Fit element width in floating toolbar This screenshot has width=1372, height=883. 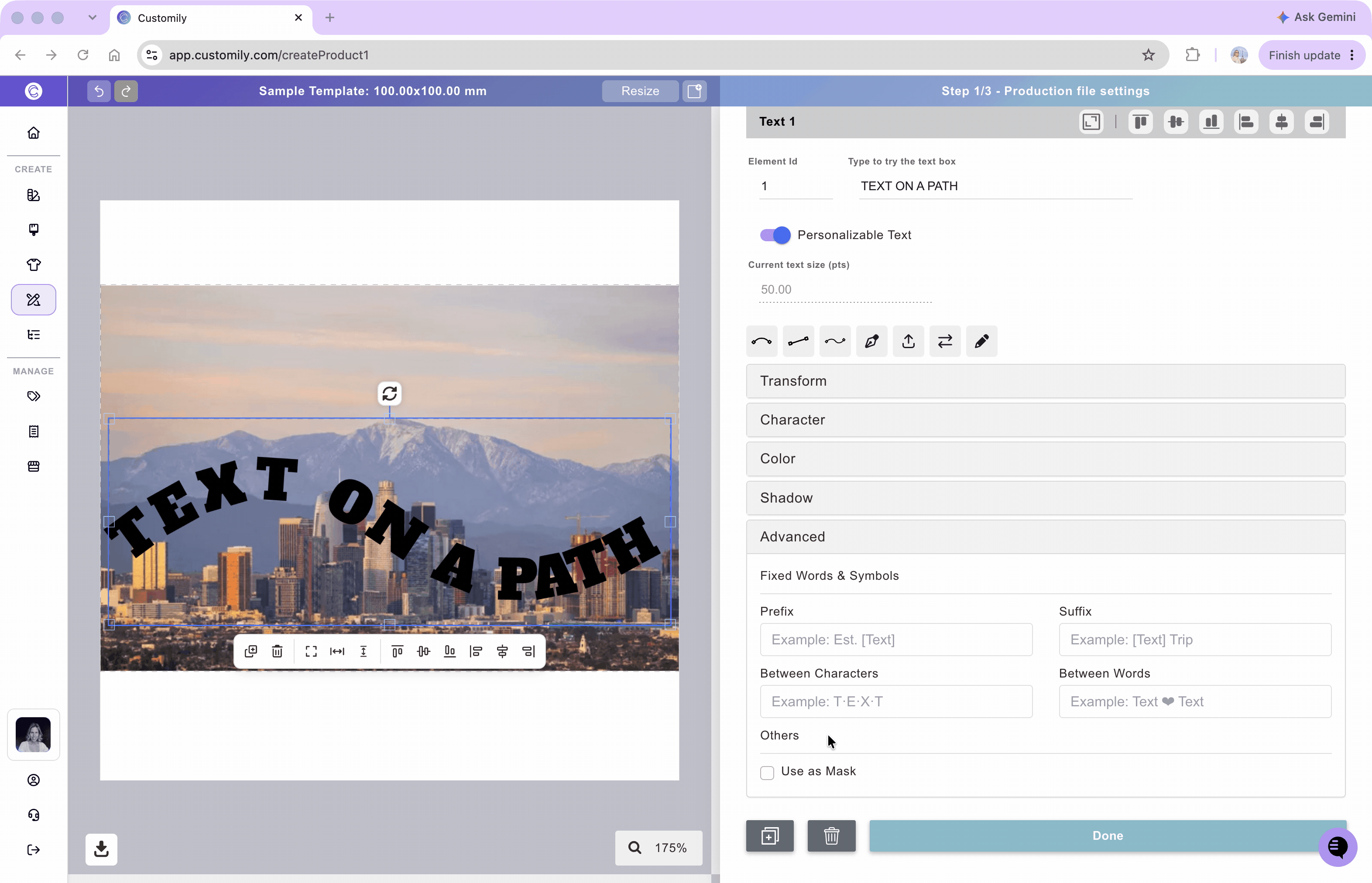(x=337, y=651)
